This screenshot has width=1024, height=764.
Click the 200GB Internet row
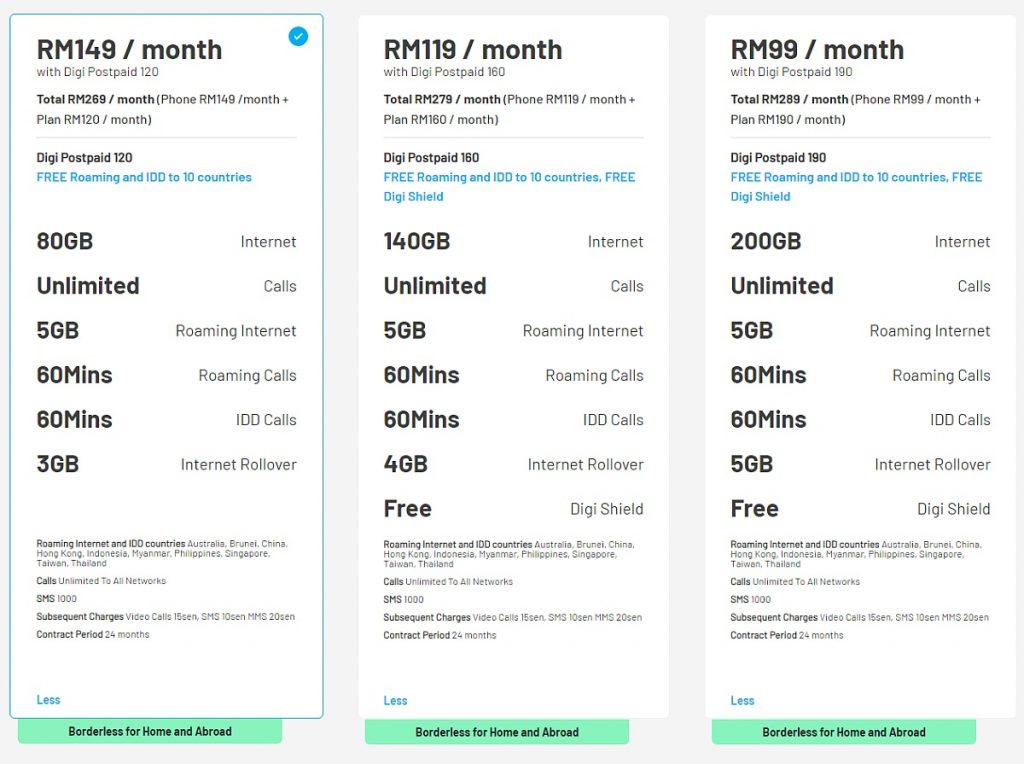(x=860, y=241)
